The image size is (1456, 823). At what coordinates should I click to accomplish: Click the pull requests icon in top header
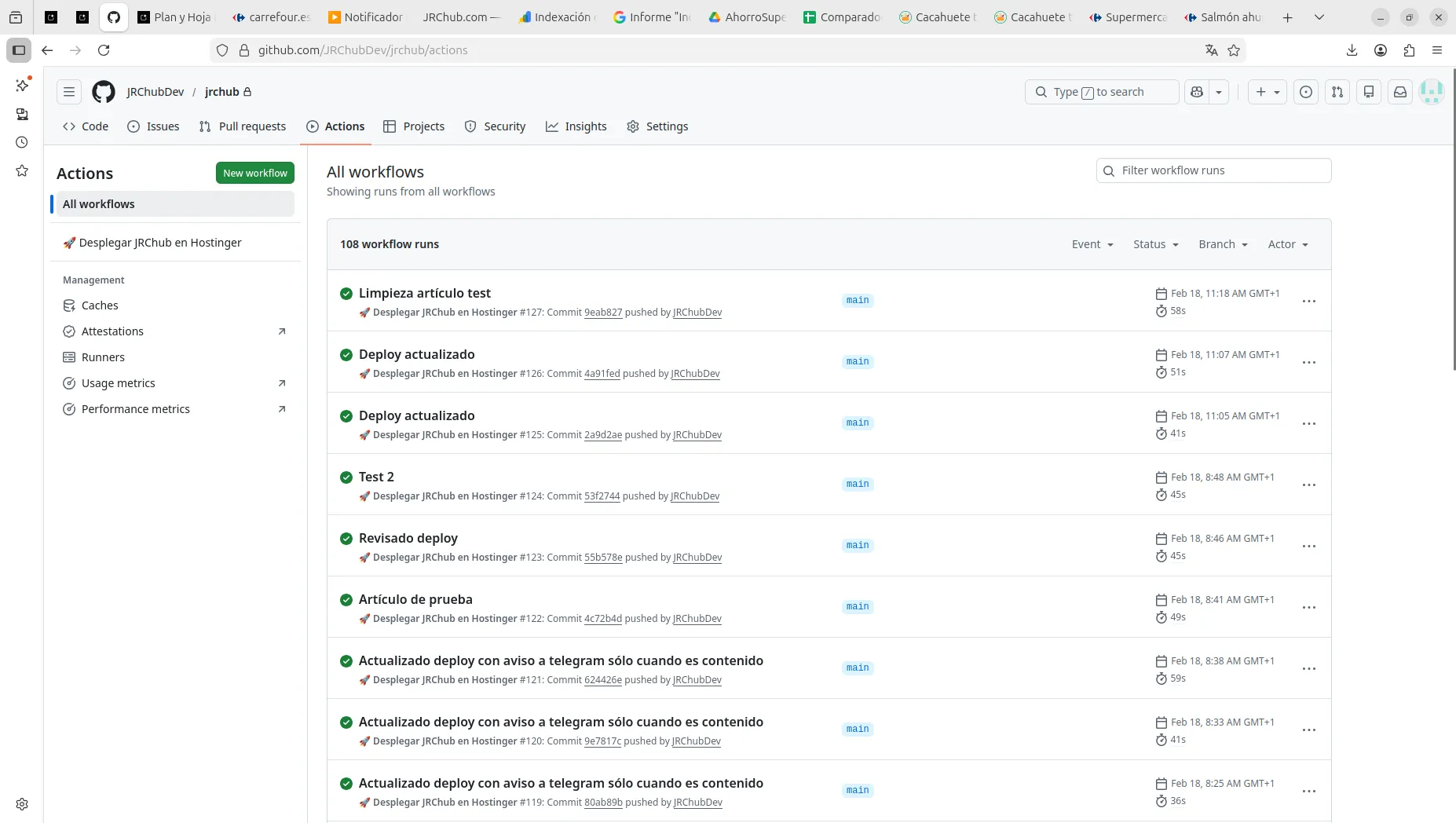pos(1337,92)
